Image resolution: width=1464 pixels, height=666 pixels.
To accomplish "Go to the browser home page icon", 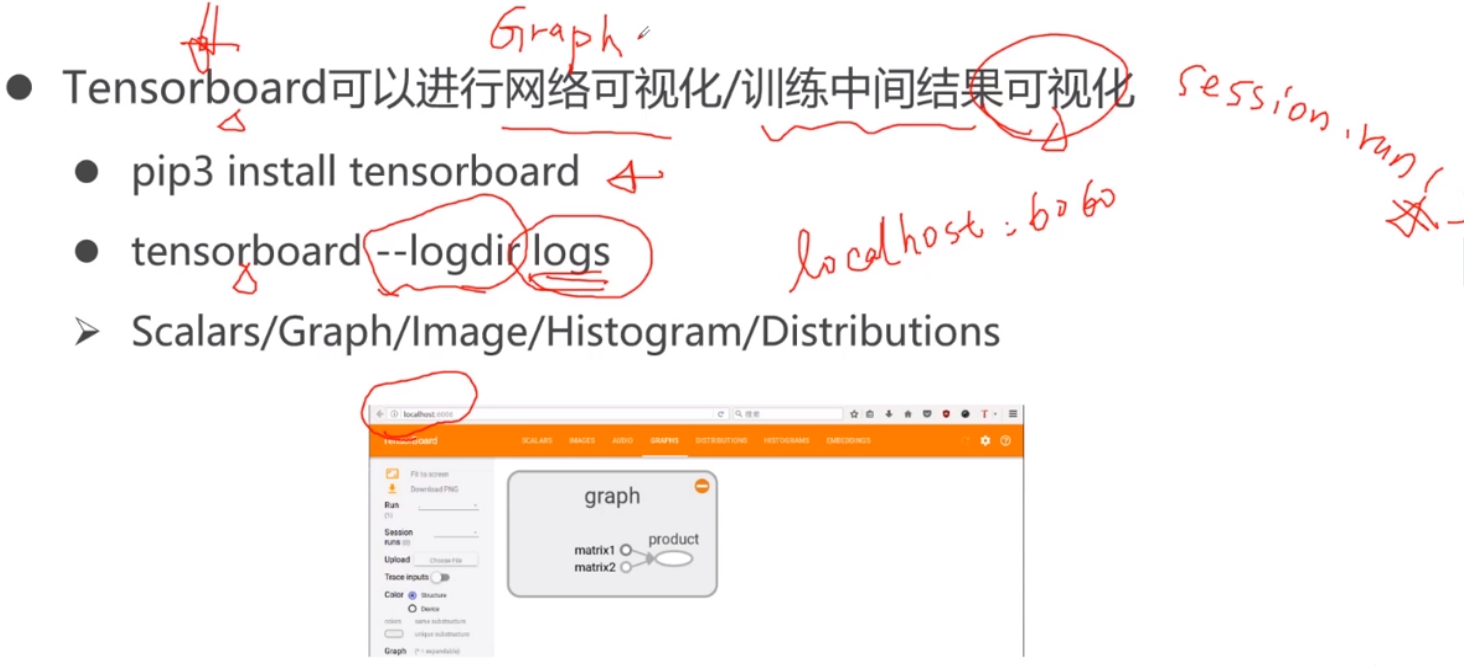I will pos(908,414).
